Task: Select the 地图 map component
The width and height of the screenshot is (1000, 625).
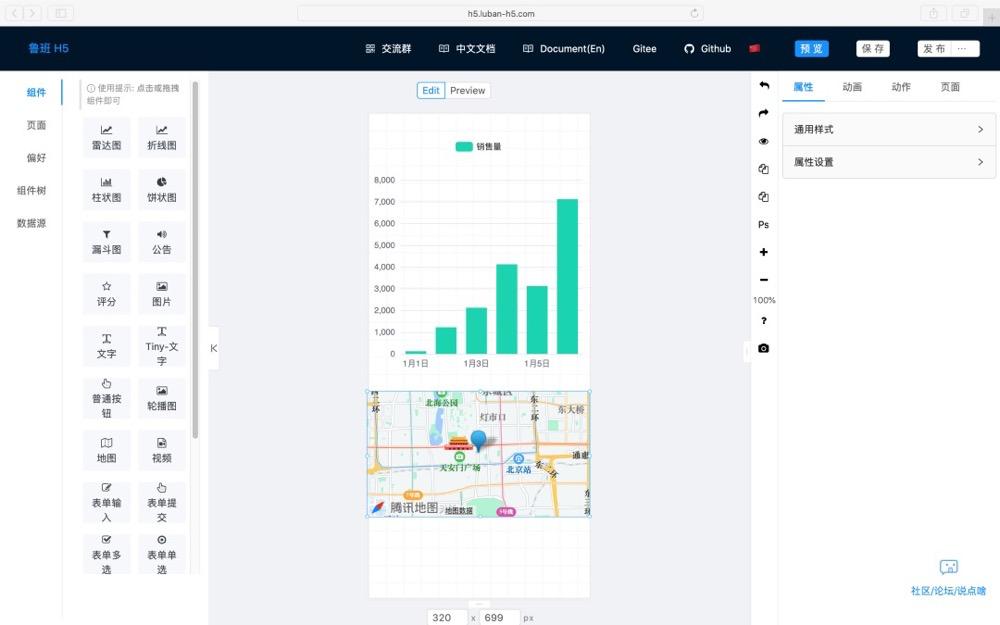Action: coord(106,450)
